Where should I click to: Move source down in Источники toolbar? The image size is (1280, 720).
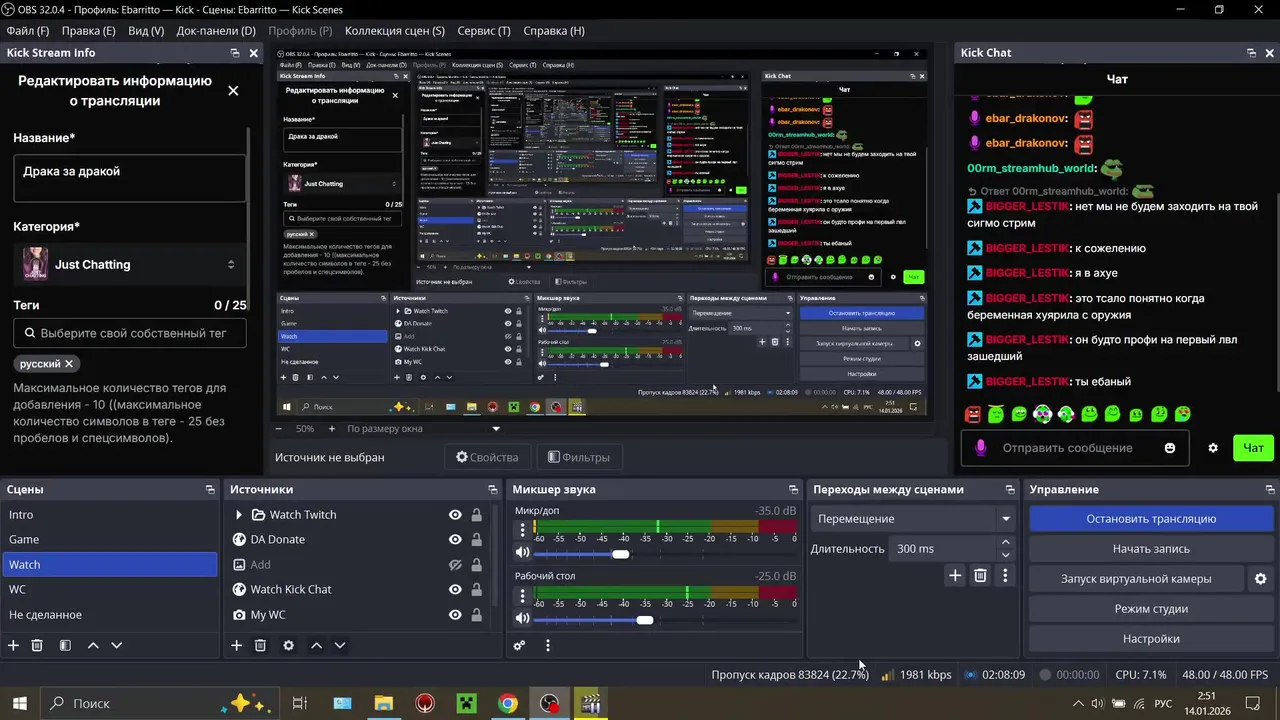click(x=340, y=645)
